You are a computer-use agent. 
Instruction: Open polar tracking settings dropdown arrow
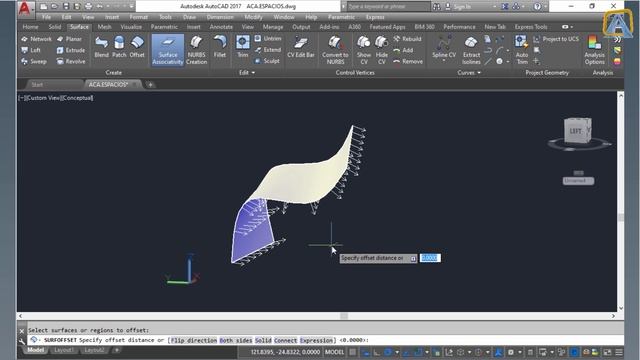pos(397,352)
